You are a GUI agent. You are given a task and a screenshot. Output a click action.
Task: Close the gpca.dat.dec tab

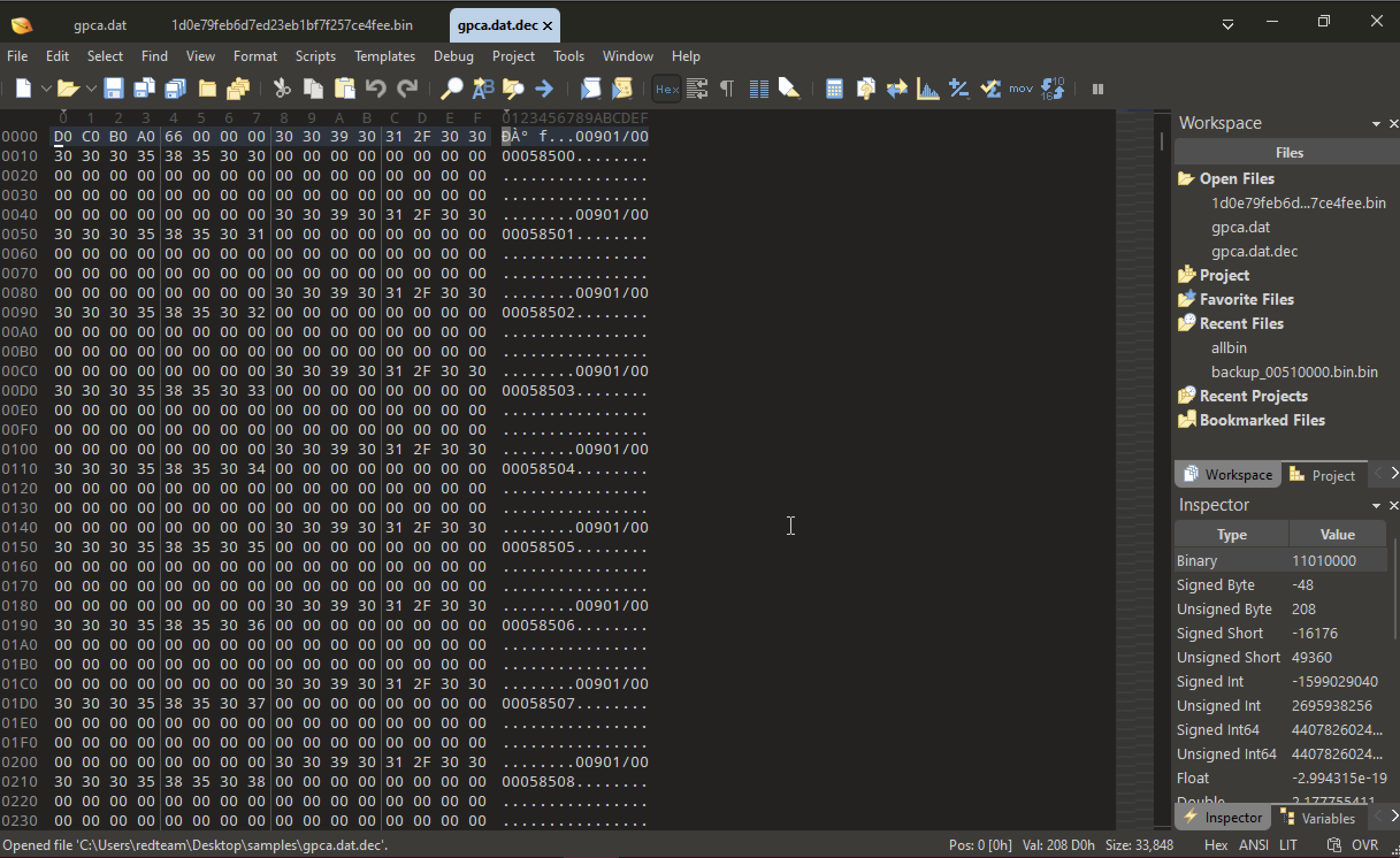pyautogui.click(x=548, y=26)
